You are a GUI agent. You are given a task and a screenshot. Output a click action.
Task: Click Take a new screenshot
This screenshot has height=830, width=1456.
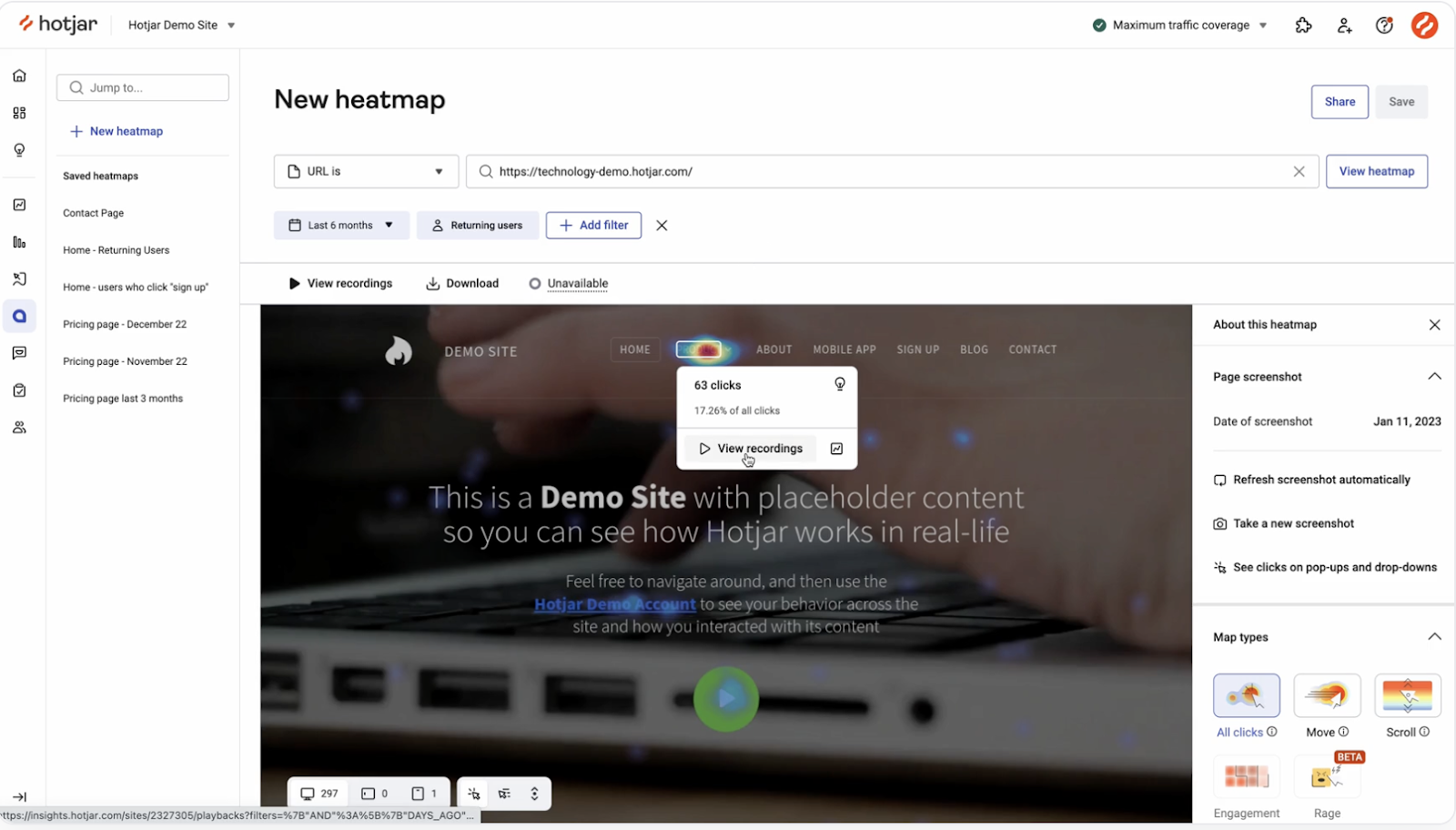coord(1284,523)
